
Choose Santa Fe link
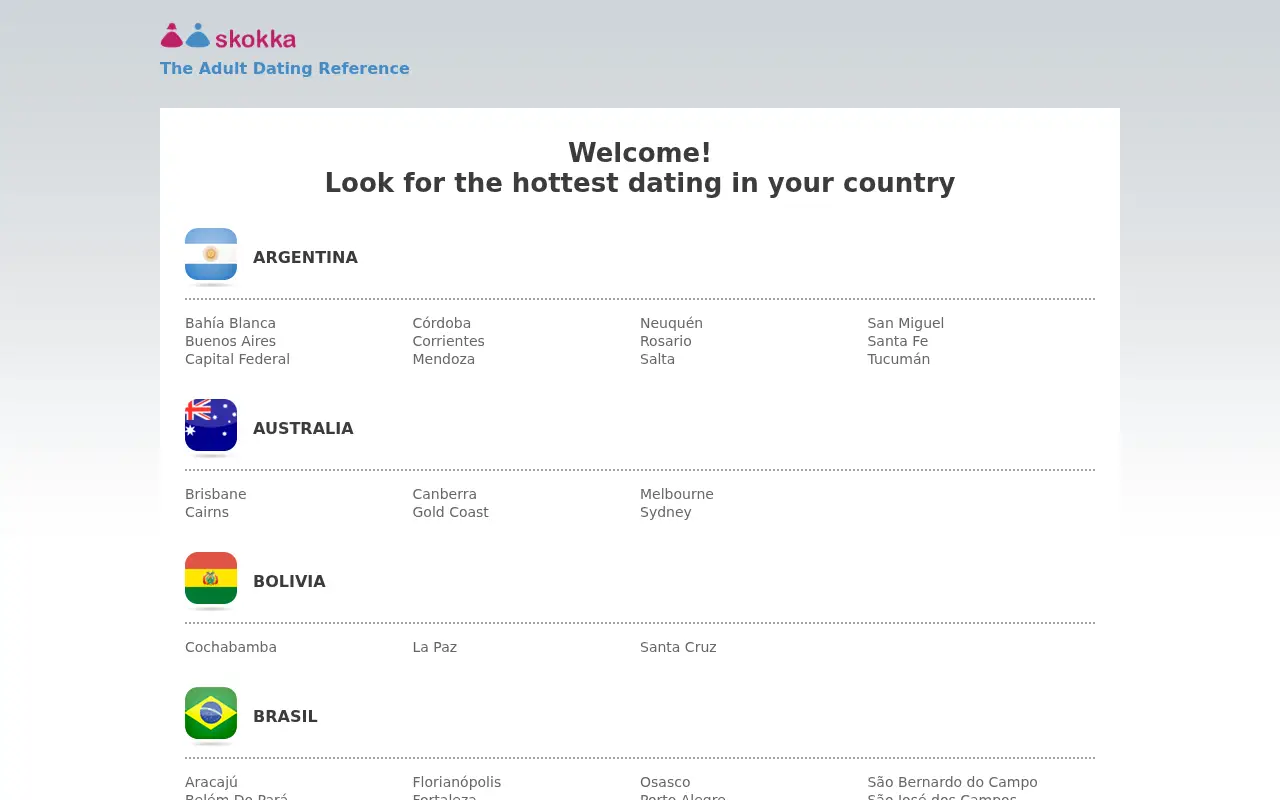tap(897, 341)
